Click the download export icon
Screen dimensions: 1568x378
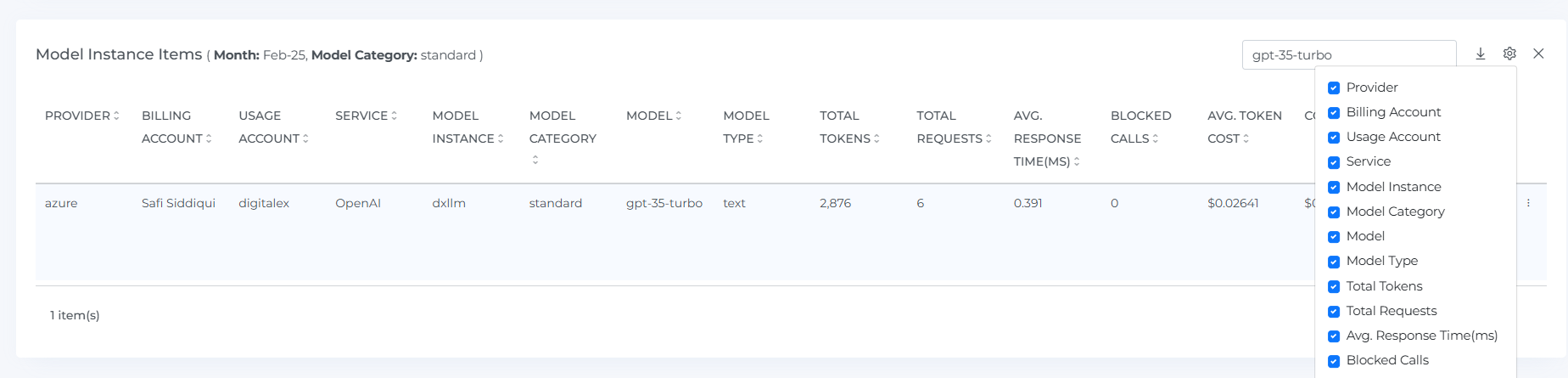coord(1480,54)
